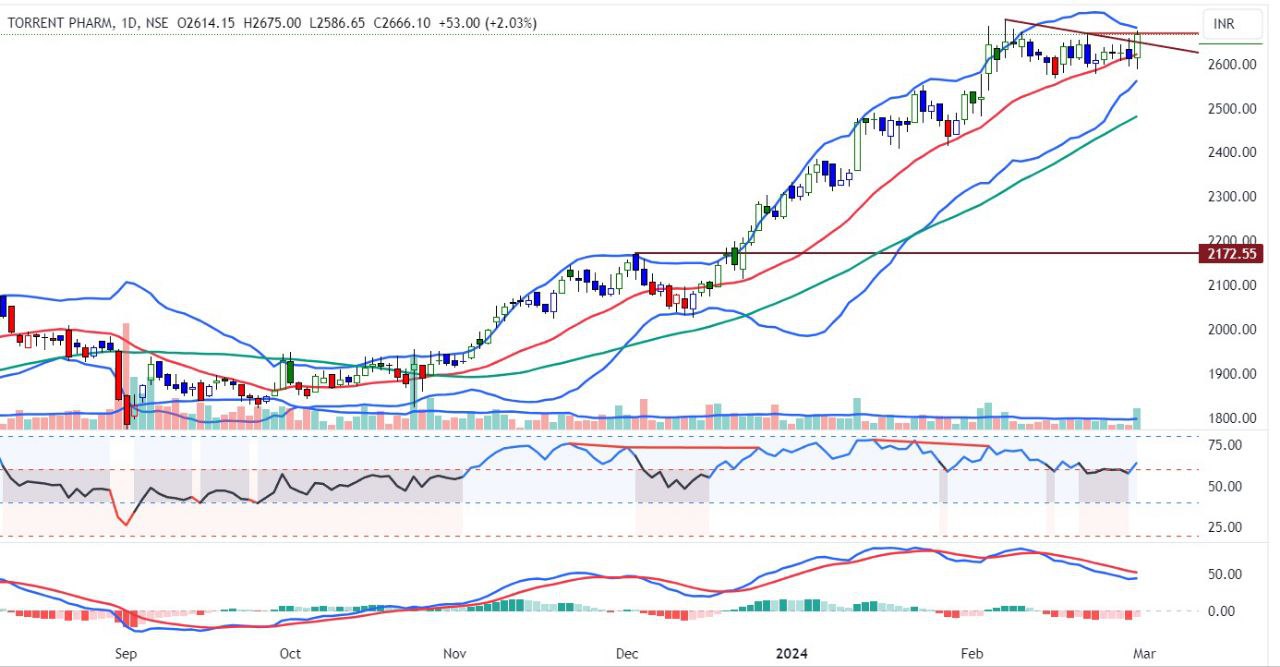Click the TORRENT PHARM symbol title
1280x667 pixels.
[60, 22]
